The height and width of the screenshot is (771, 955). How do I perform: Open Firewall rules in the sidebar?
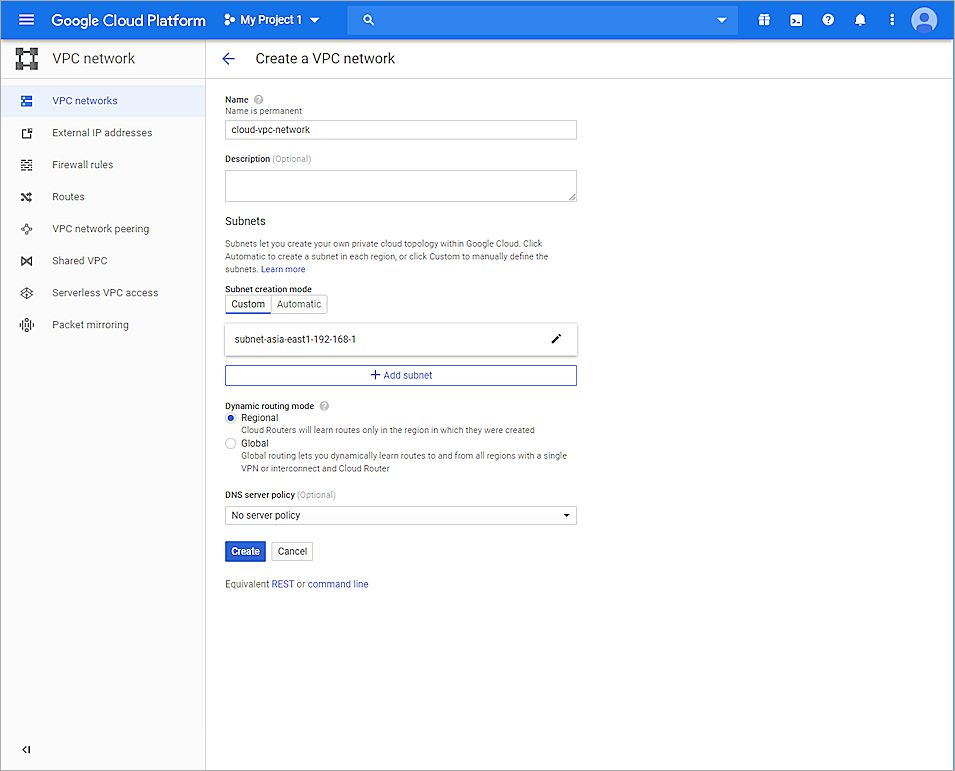82,165
